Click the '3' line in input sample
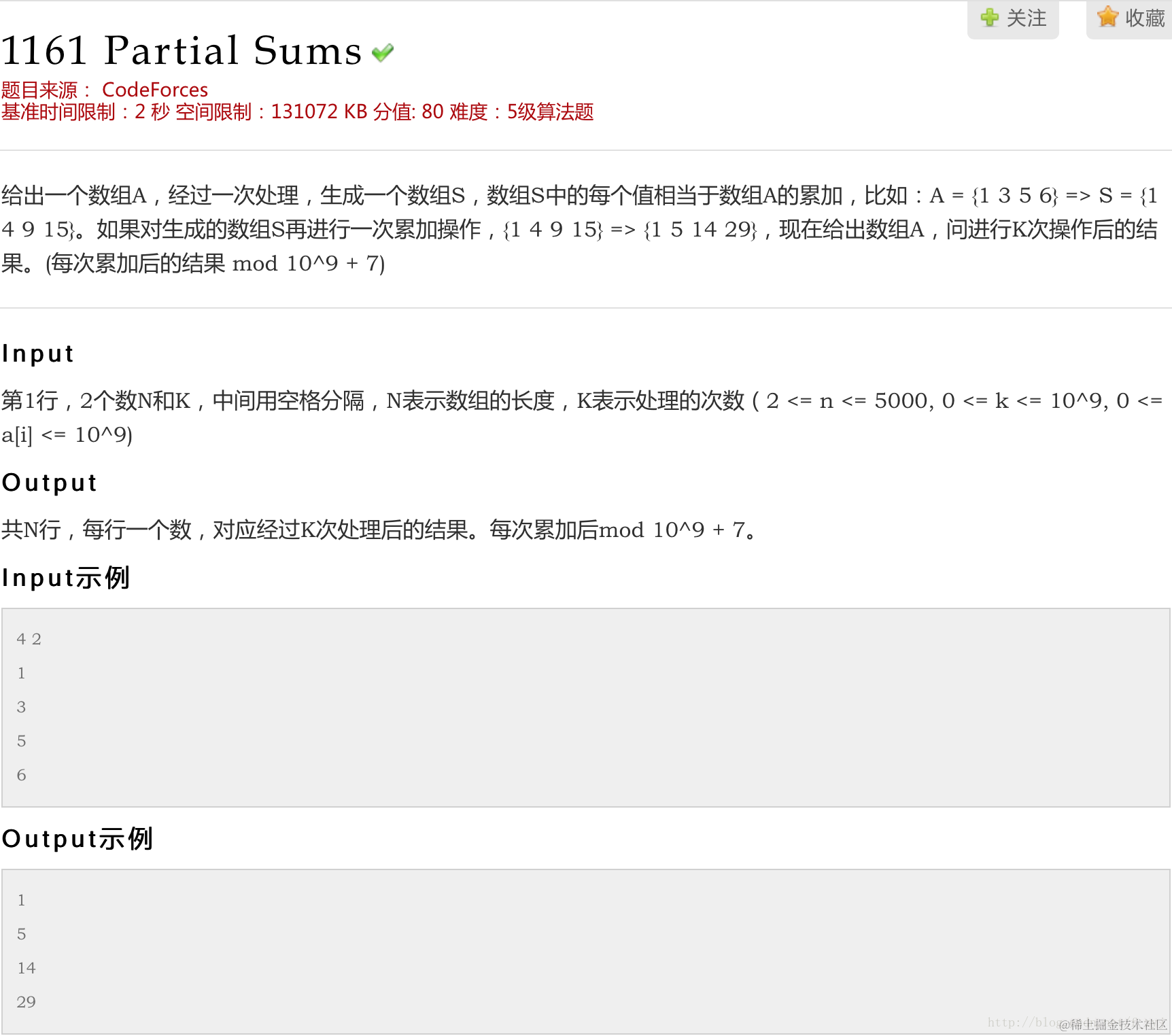 coord(22,707)
